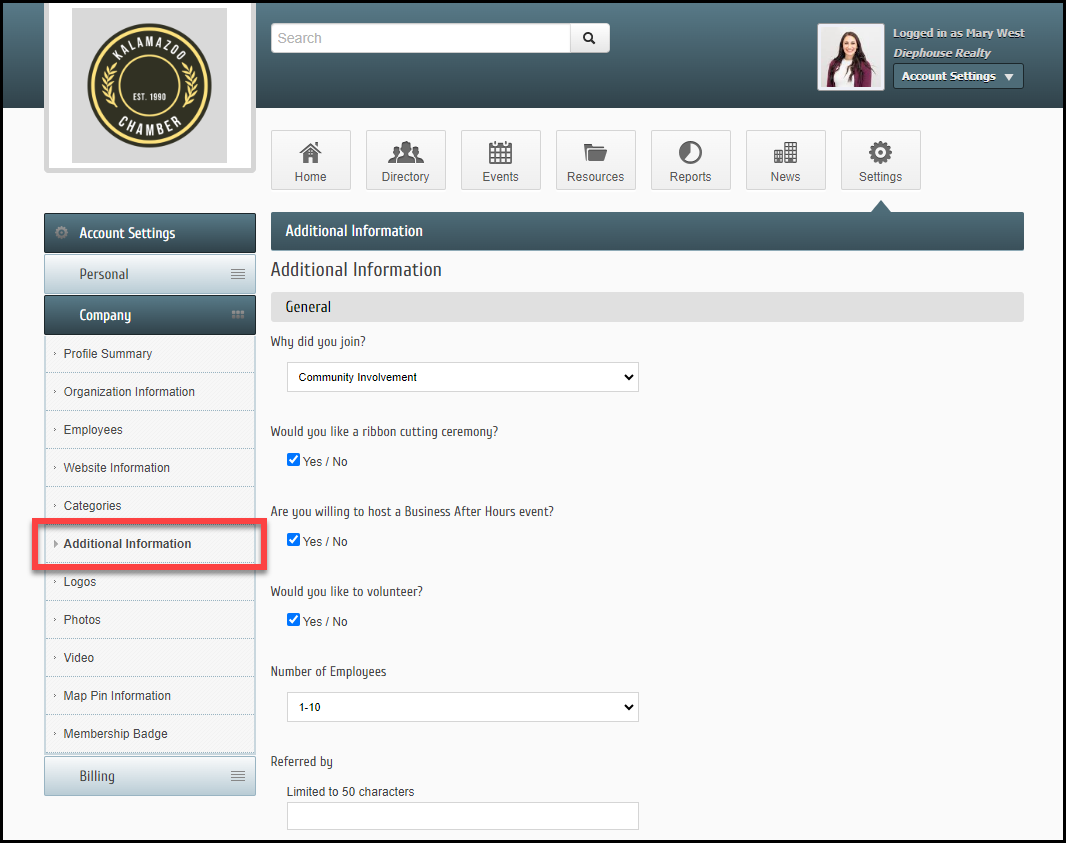Open the Membership Badge sidebar link

[x=115, y=734]
